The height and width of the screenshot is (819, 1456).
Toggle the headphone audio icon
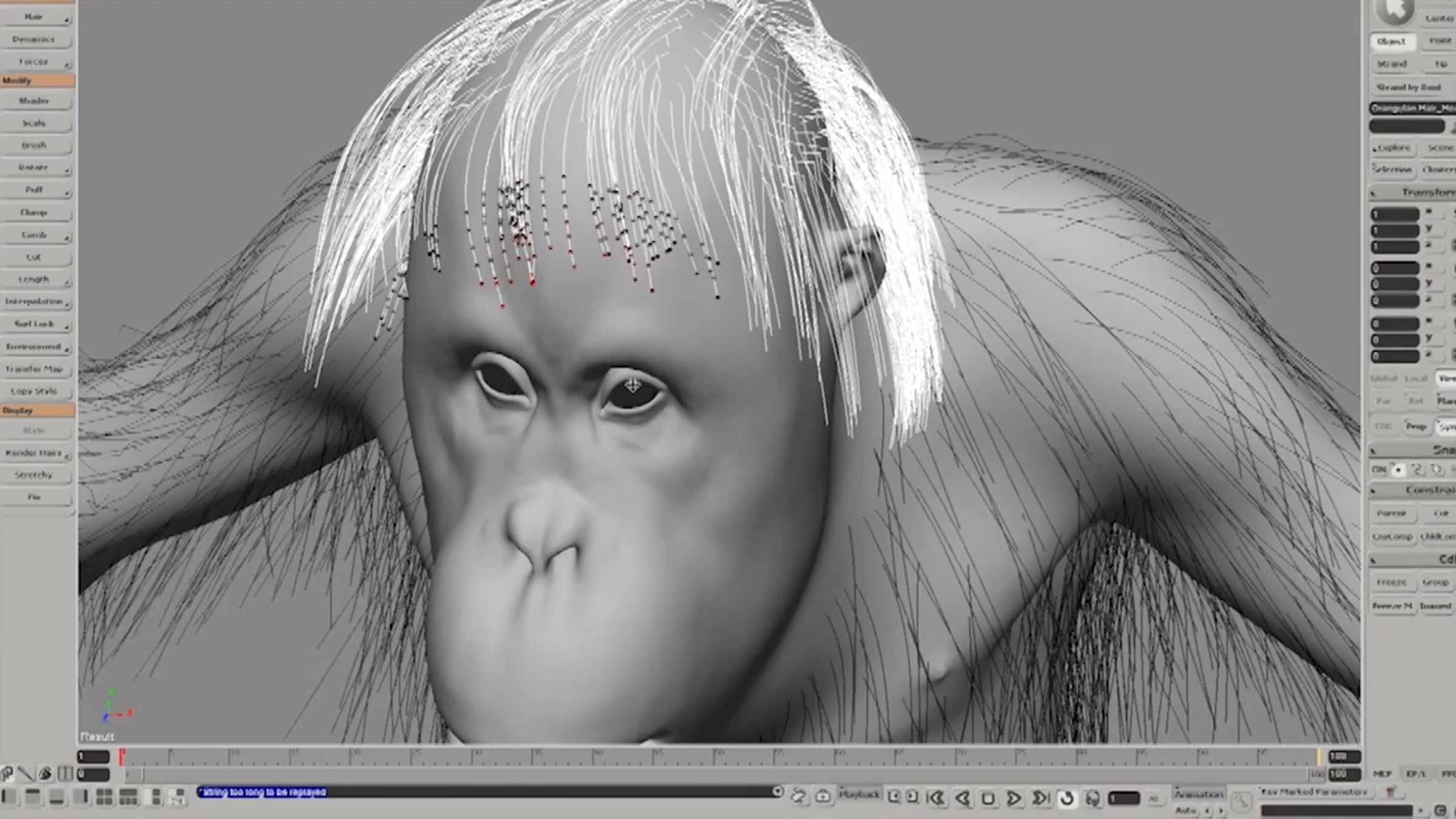click(x=1093, y=798)
